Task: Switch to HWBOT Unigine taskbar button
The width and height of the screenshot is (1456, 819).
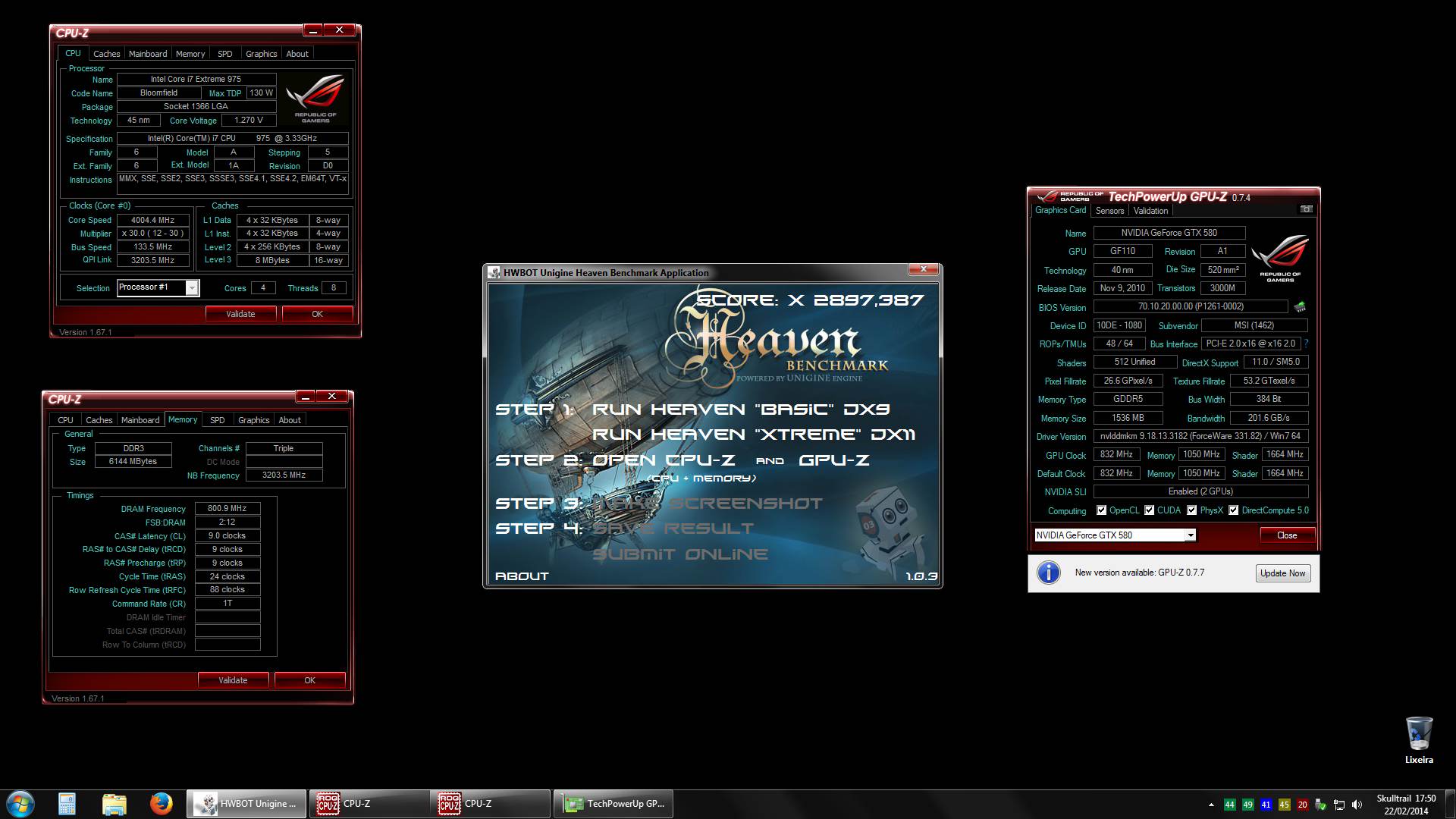Action: [x=246, y=804]
